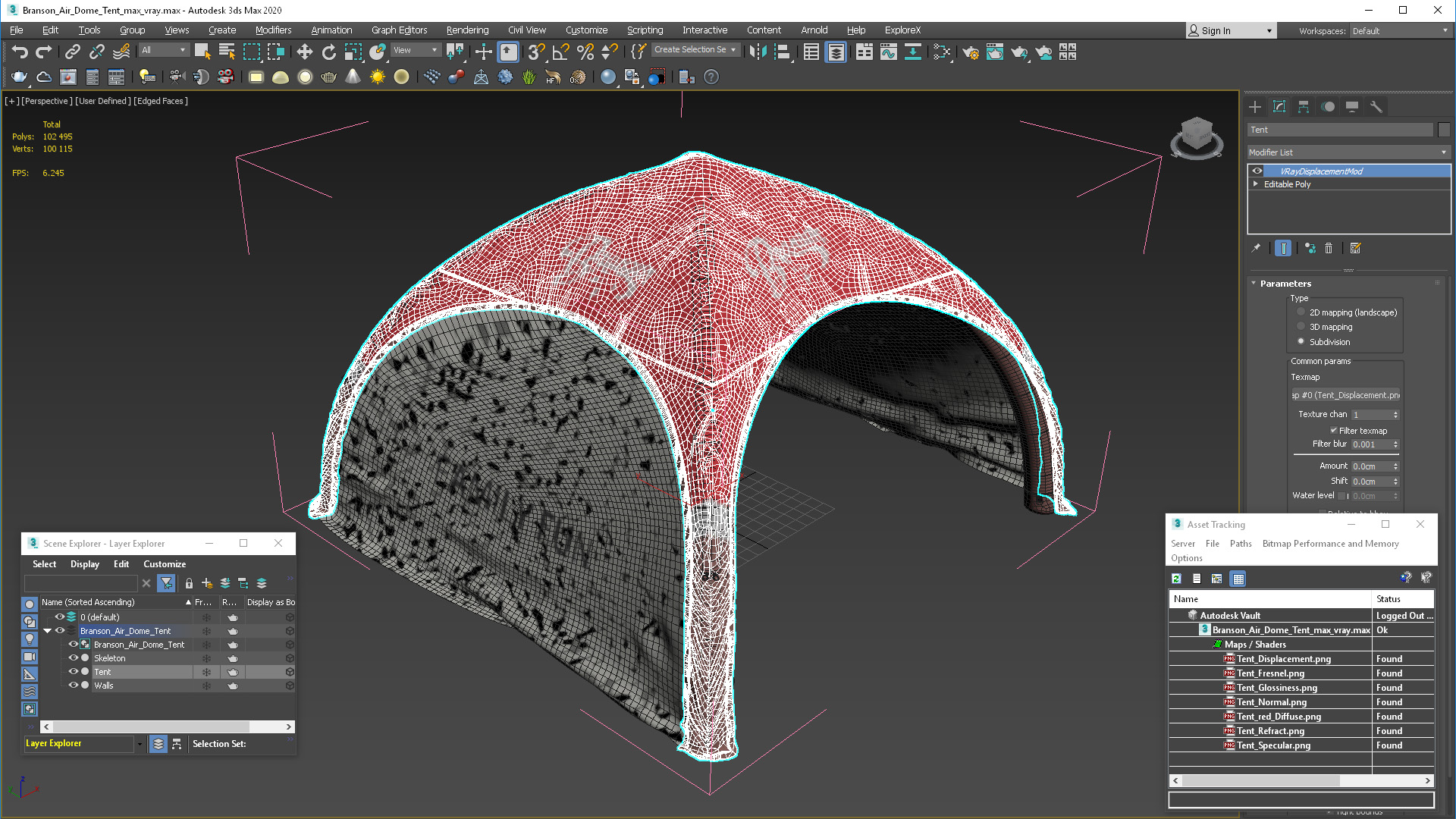
Task: Click the Texmap Tent_Displacement map button
Action: 1345,395
